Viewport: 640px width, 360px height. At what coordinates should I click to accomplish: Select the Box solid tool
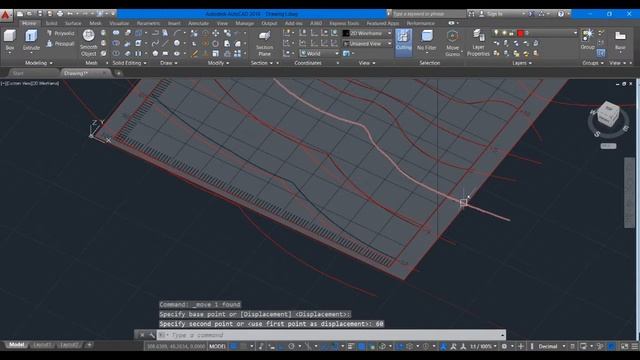9,40
